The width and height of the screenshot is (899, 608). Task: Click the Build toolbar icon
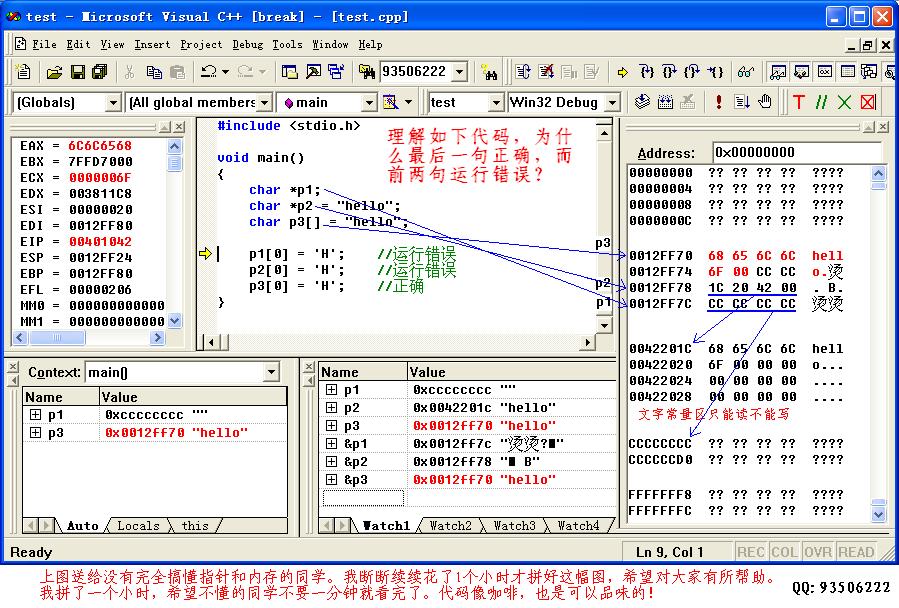coord(665,102)
